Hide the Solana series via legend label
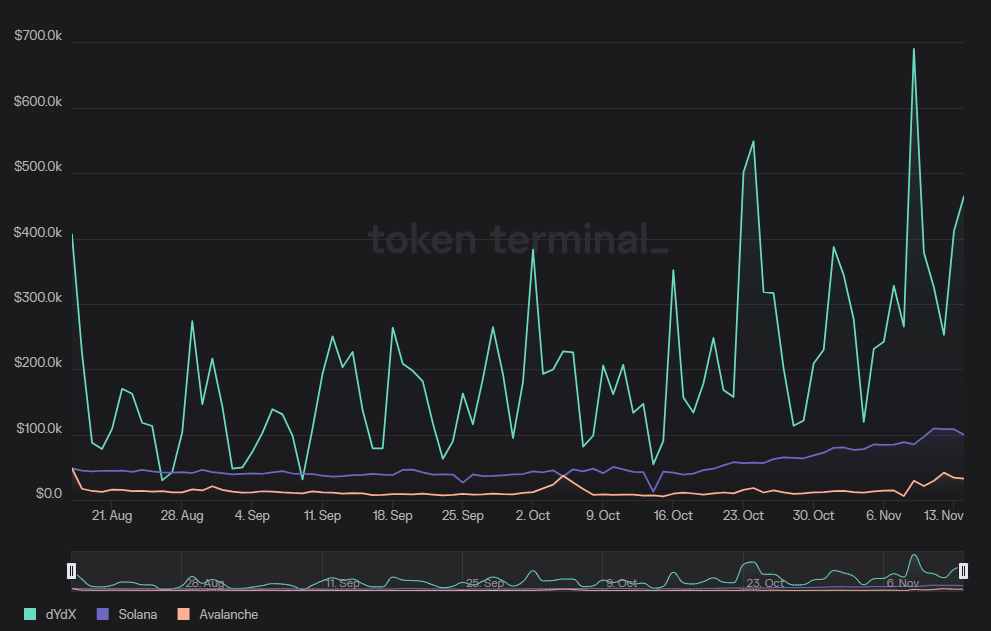The height and width of the screenshot is (631, 991). (136, 614)
